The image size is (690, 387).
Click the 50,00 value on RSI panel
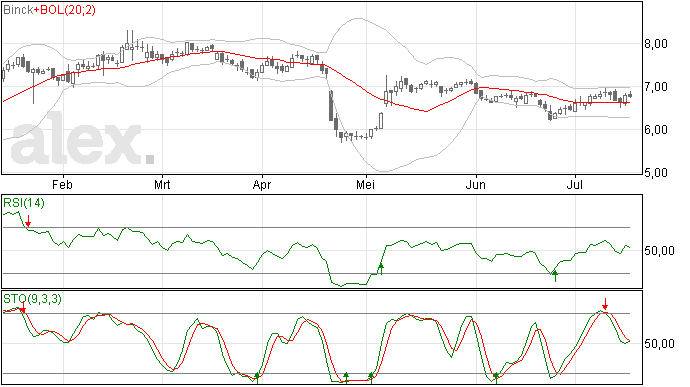(659, 251)
